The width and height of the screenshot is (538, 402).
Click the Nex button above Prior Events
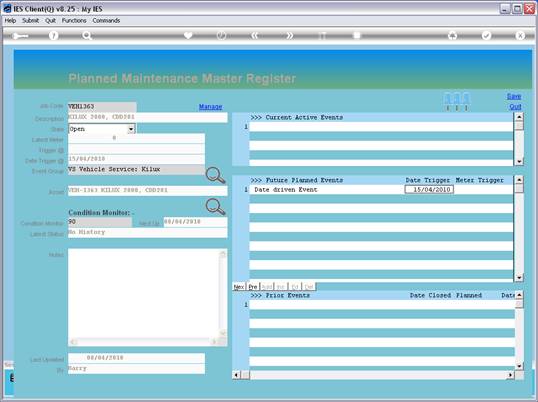[239, 287]
